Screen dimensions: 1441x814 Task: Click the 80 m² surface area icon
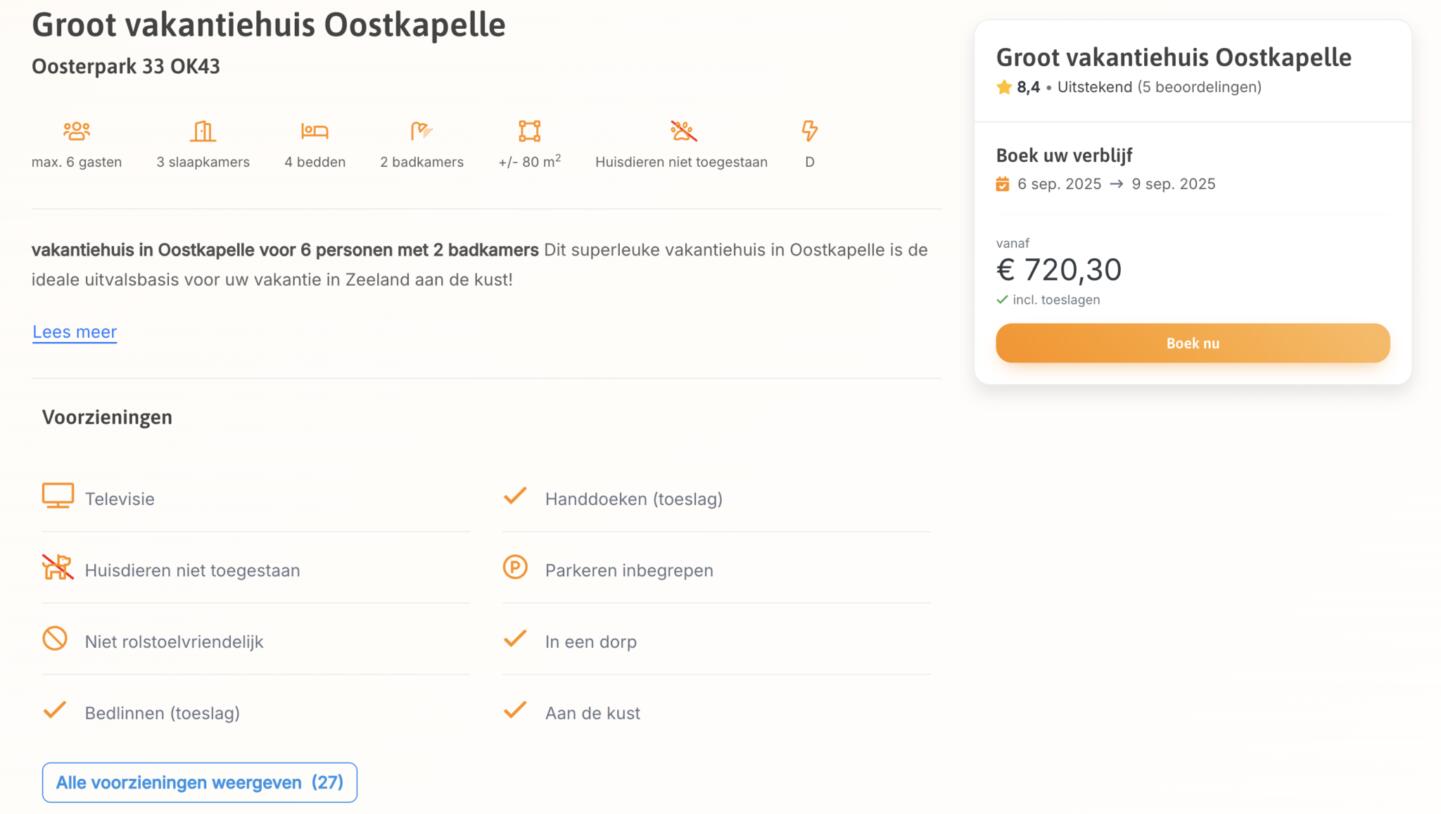pos(529,131)
